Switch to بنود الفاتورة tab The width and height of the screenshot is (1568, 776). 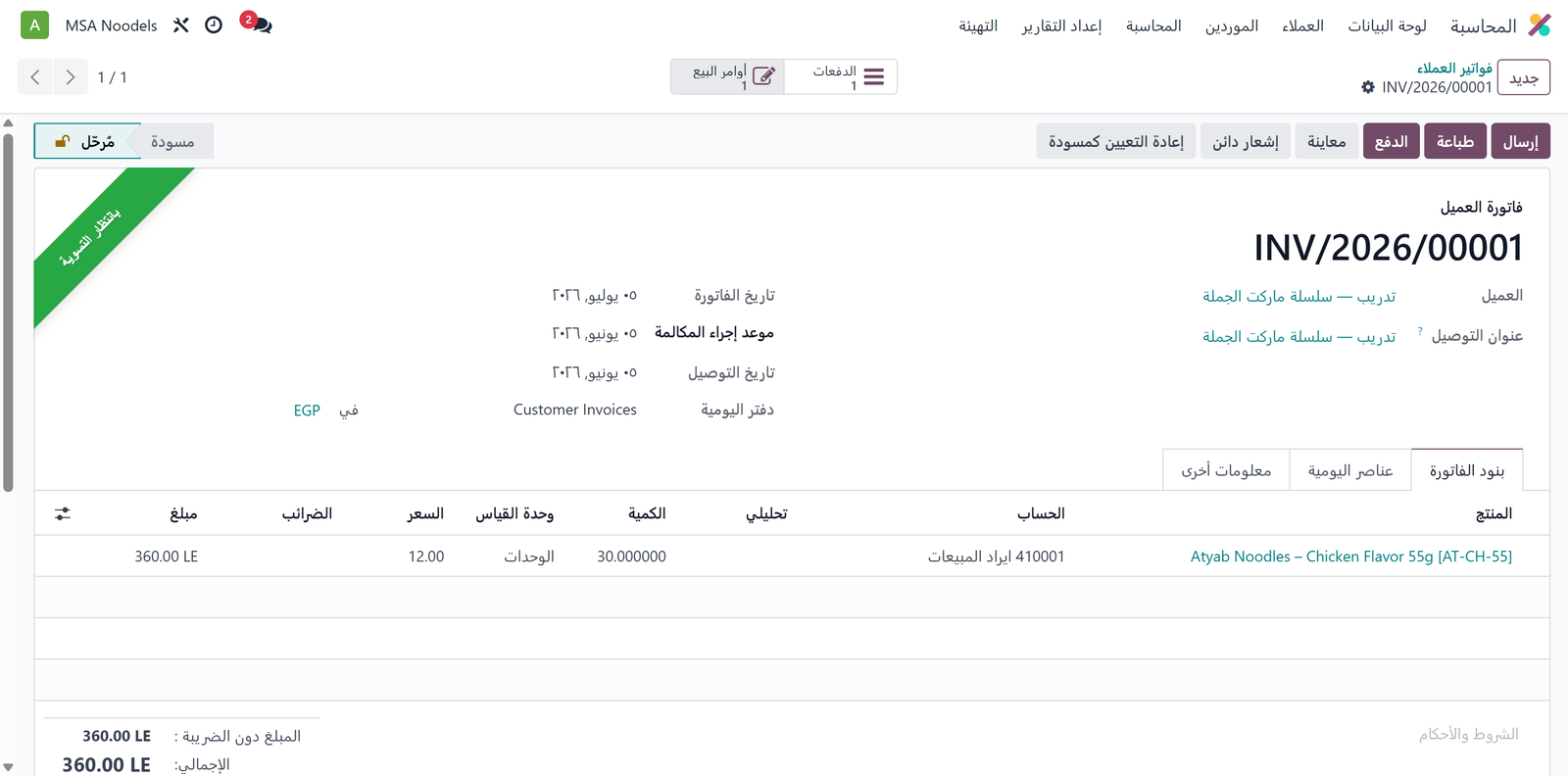(1467, 470)
